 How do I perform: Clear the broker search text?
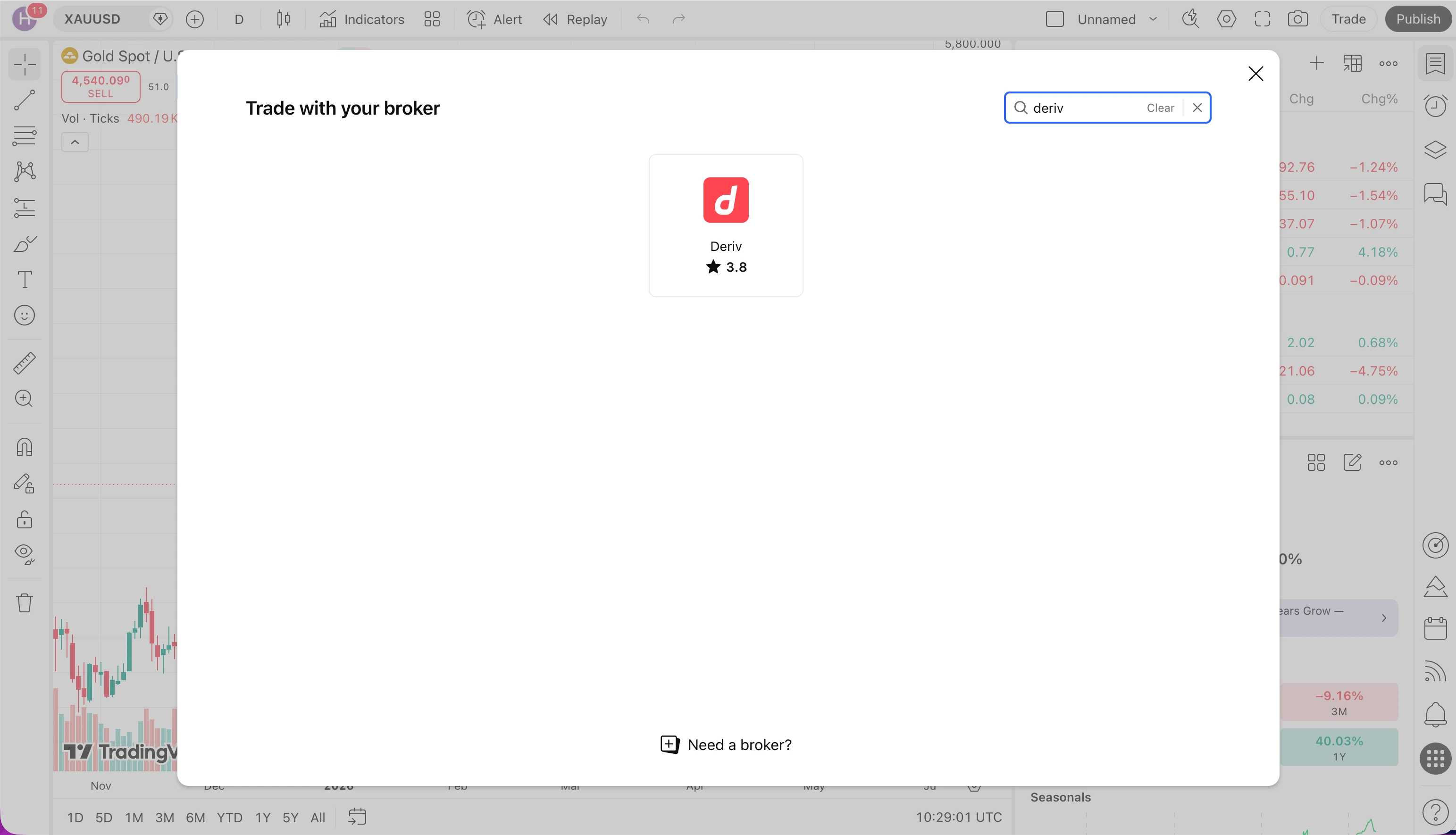[1160, 108]
